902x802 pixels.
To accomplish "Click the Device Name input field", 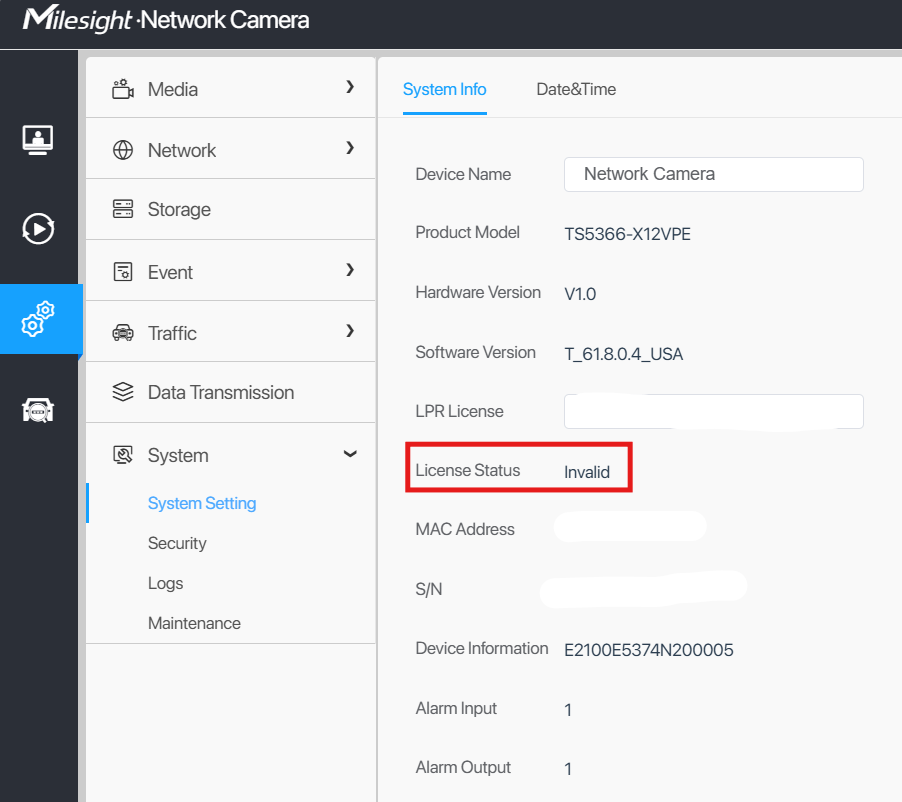I will [713, 174].
